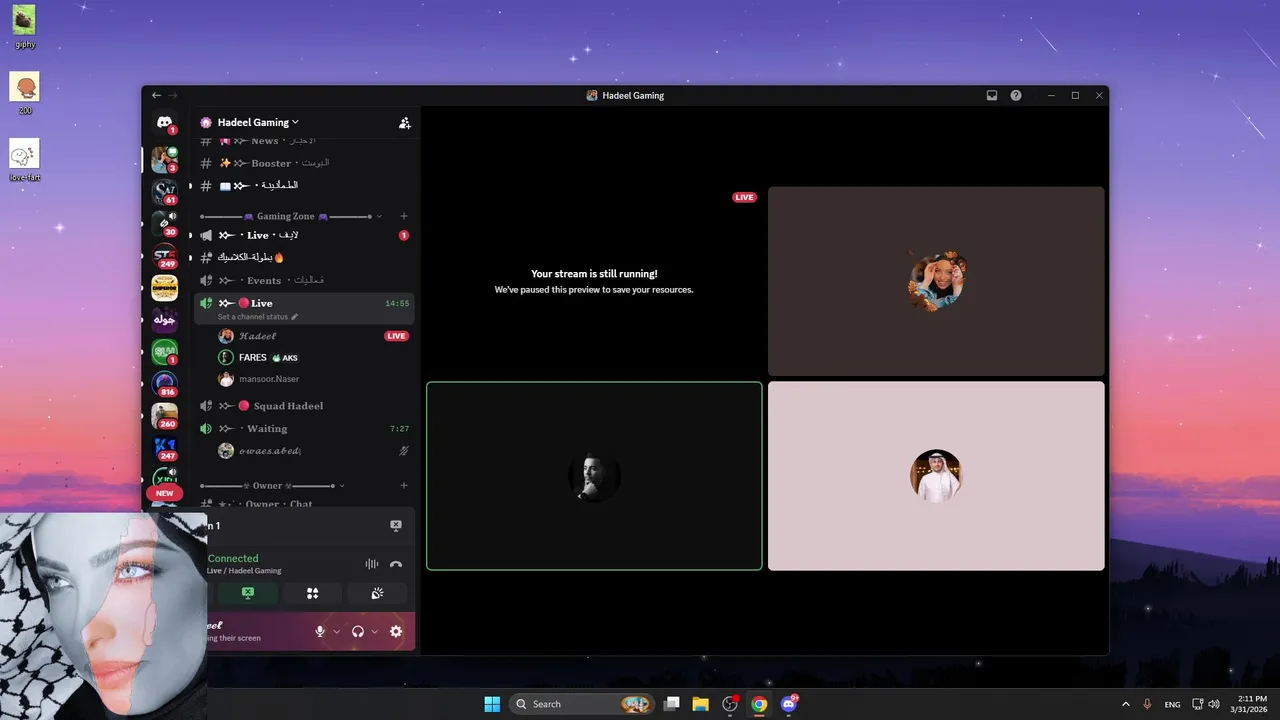Click the Discord icon in the taskbar
This screenshot has height=720, width=1280.
(x=788, y=704)
